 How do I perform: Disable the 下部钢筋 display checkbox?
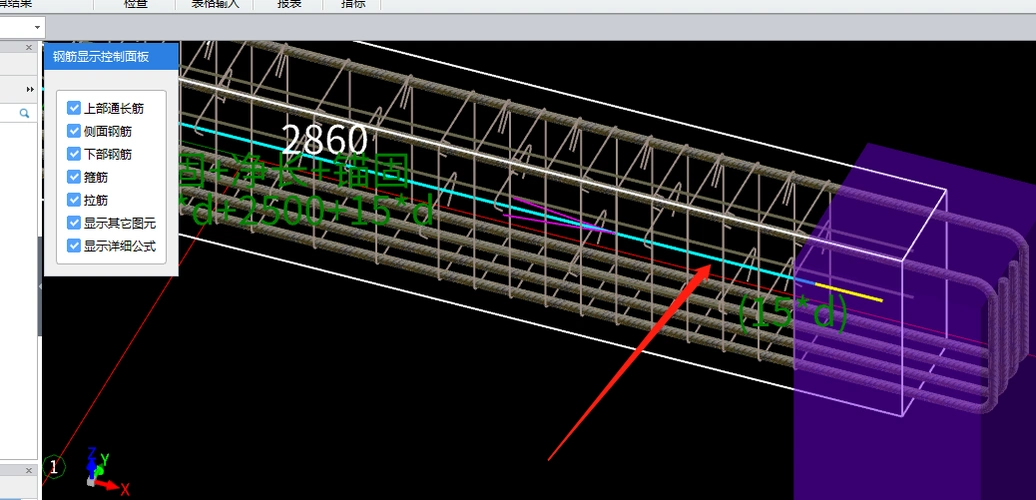(x=74, y=154)
